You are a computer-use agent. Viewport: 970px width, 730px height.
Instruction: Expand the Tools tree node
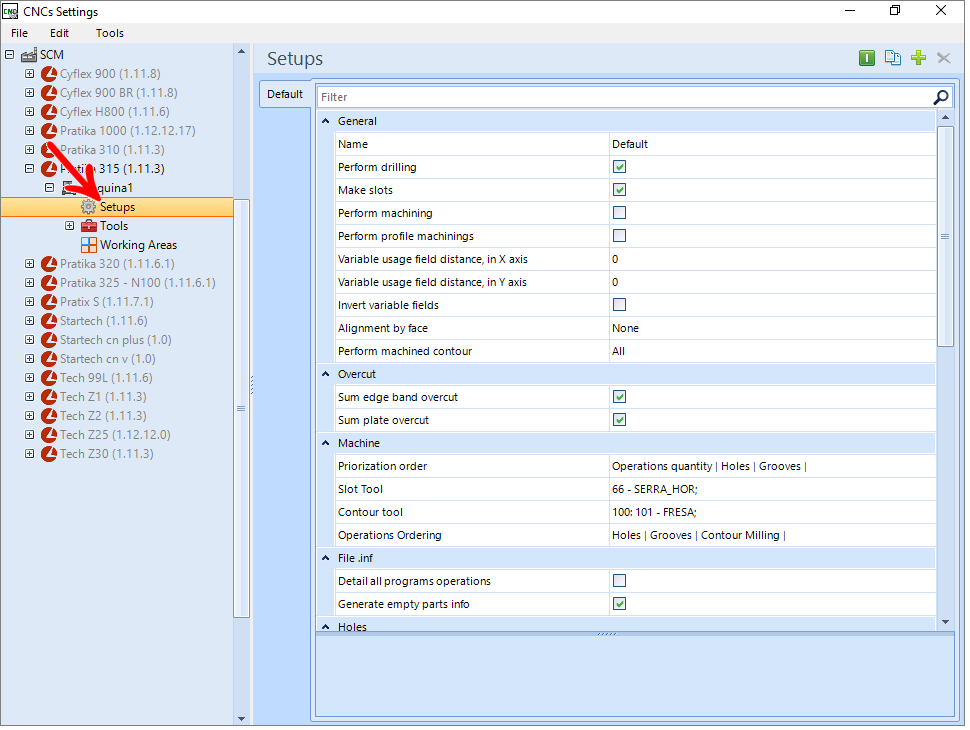tap(70, 226)
